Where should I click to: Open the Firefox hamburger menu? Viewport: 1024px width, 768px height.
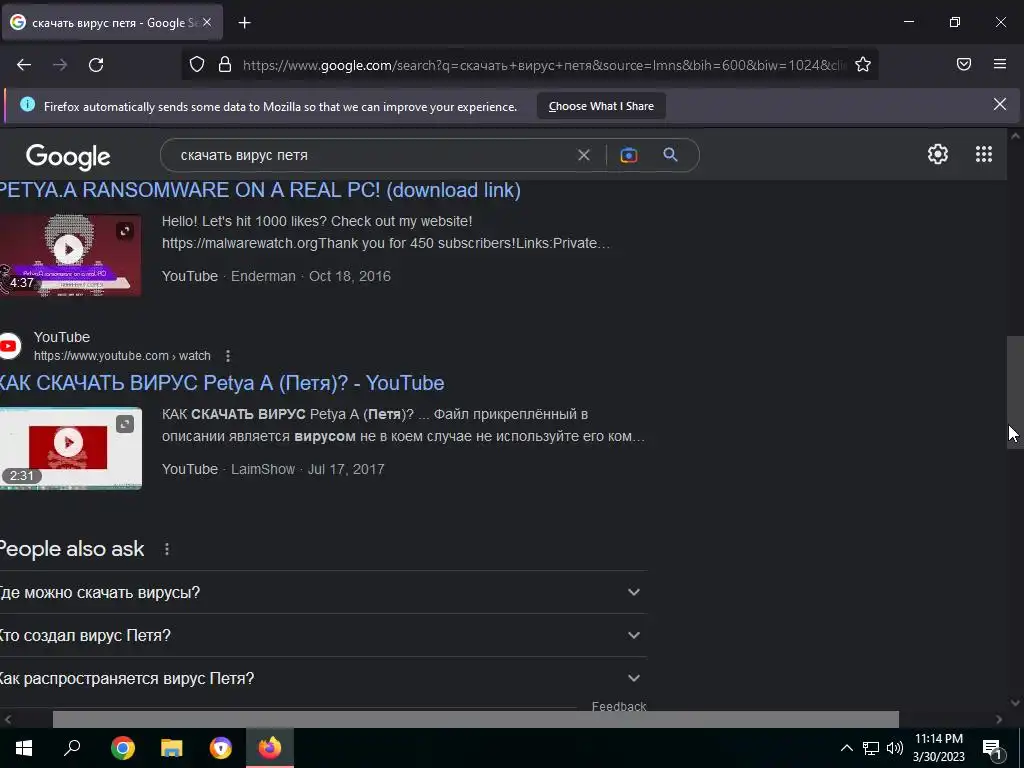[x=1000, y=64]
